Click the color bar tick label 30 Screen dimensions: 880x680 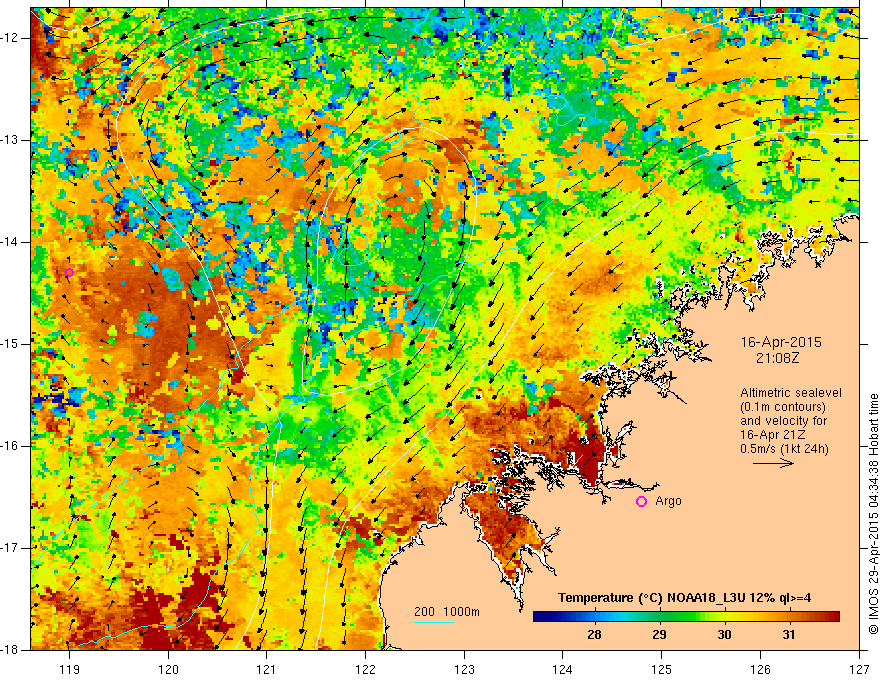click(x=725, y=635)
